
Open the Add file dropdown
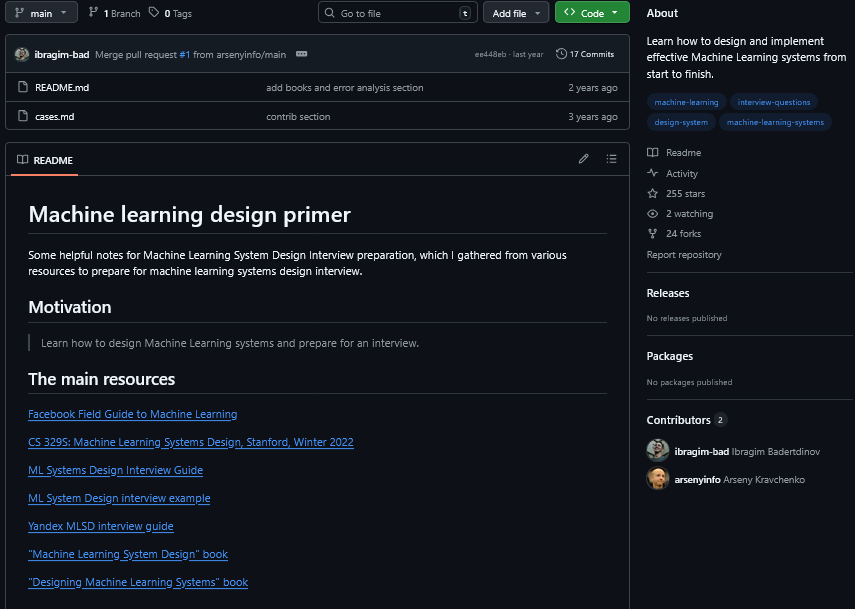(516, 13)
